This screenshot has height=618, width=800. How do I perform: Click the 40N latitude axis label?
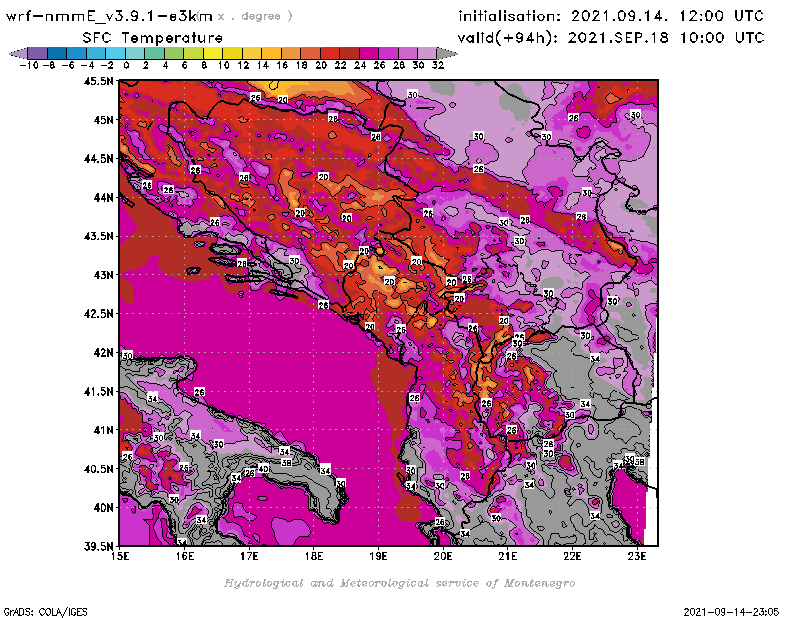pos(103,508)
